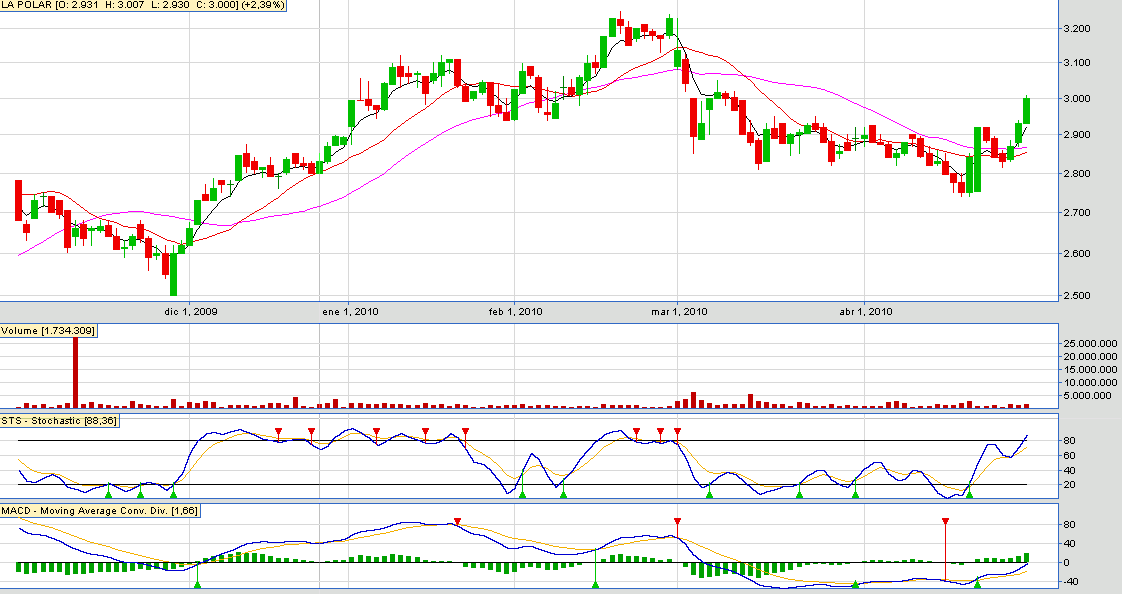The width and height of the screenshot is (1122, 594).
Task: Click the last red Stochastic sell marker
Action: (677, 432)
